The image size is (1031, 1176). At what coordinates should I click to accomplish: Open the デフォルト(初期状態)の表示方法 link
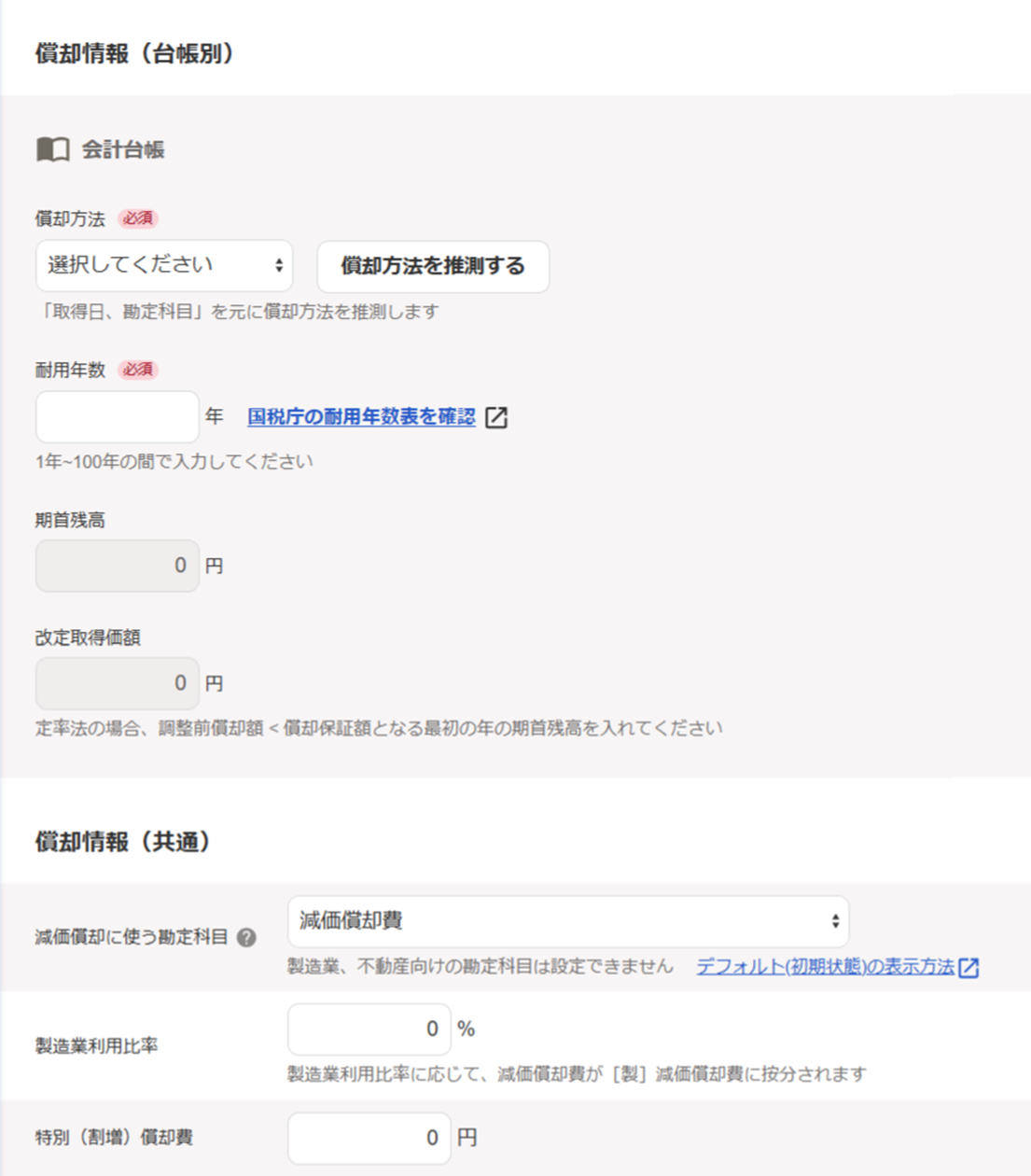(825, 967)
